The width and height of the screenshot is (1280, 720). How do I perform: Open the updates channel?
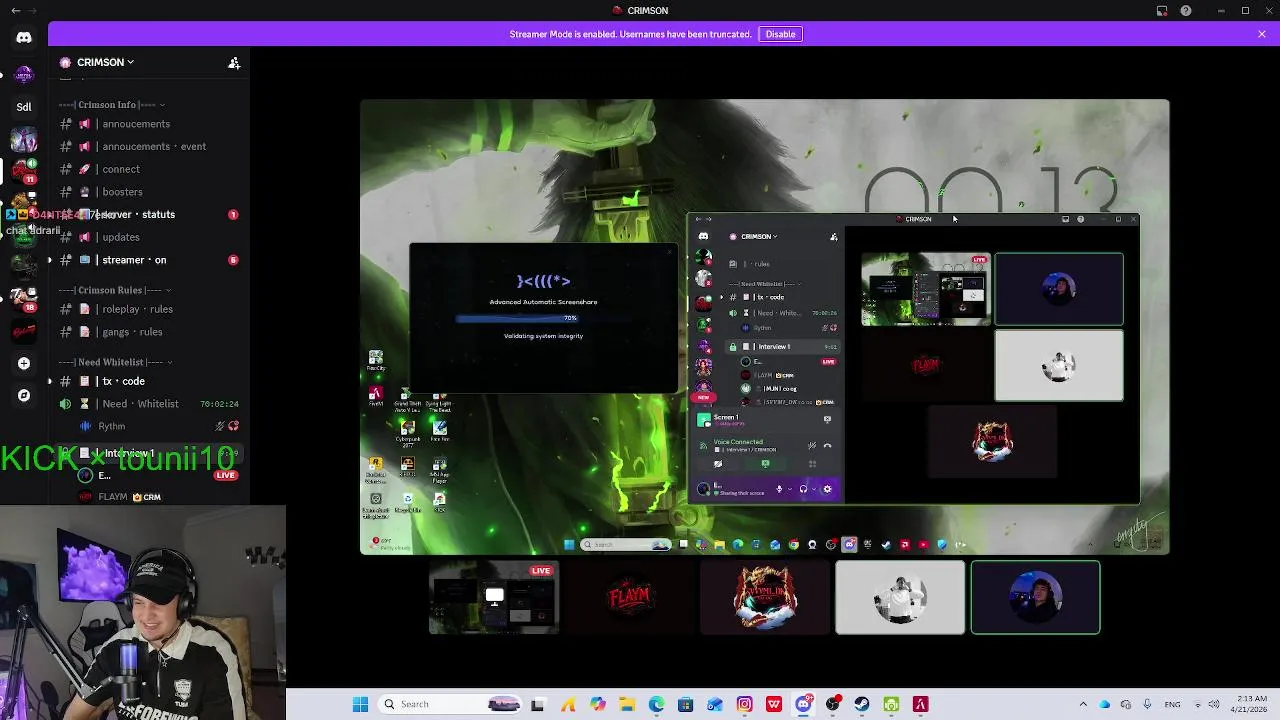click(148, 237)
